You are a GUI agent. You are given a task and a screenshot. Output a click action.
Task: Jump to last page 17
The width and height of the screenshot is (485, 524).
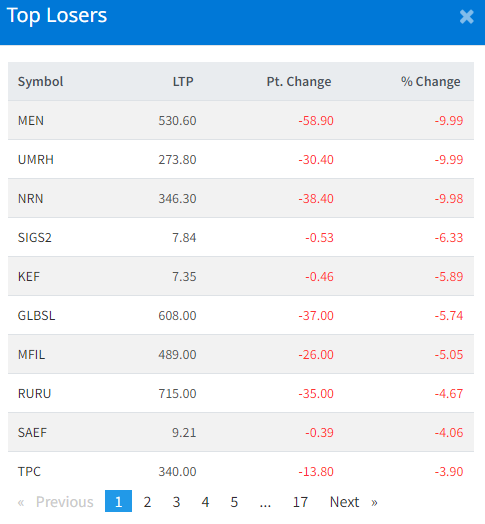point(300,502)
